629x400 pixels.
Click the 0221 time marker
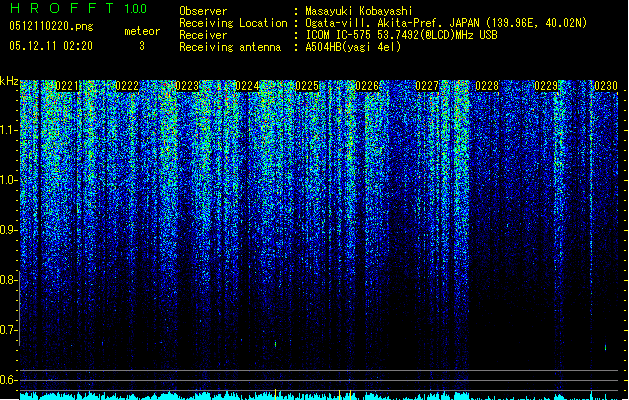[x=67, y=86]
